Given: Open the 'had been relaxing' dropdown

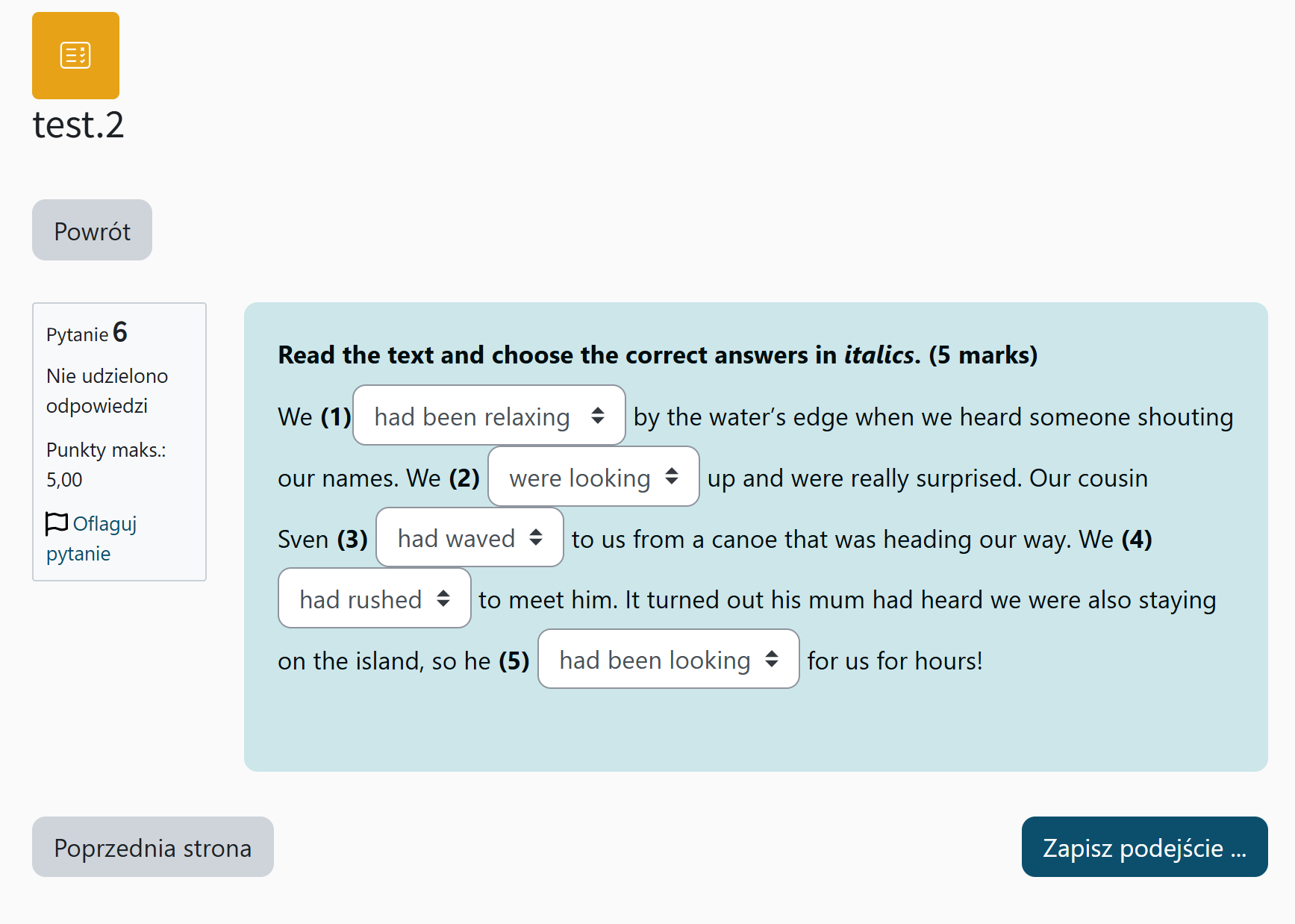Looking at the screenshot, I should pyautogui.click(x=488, y=416).
